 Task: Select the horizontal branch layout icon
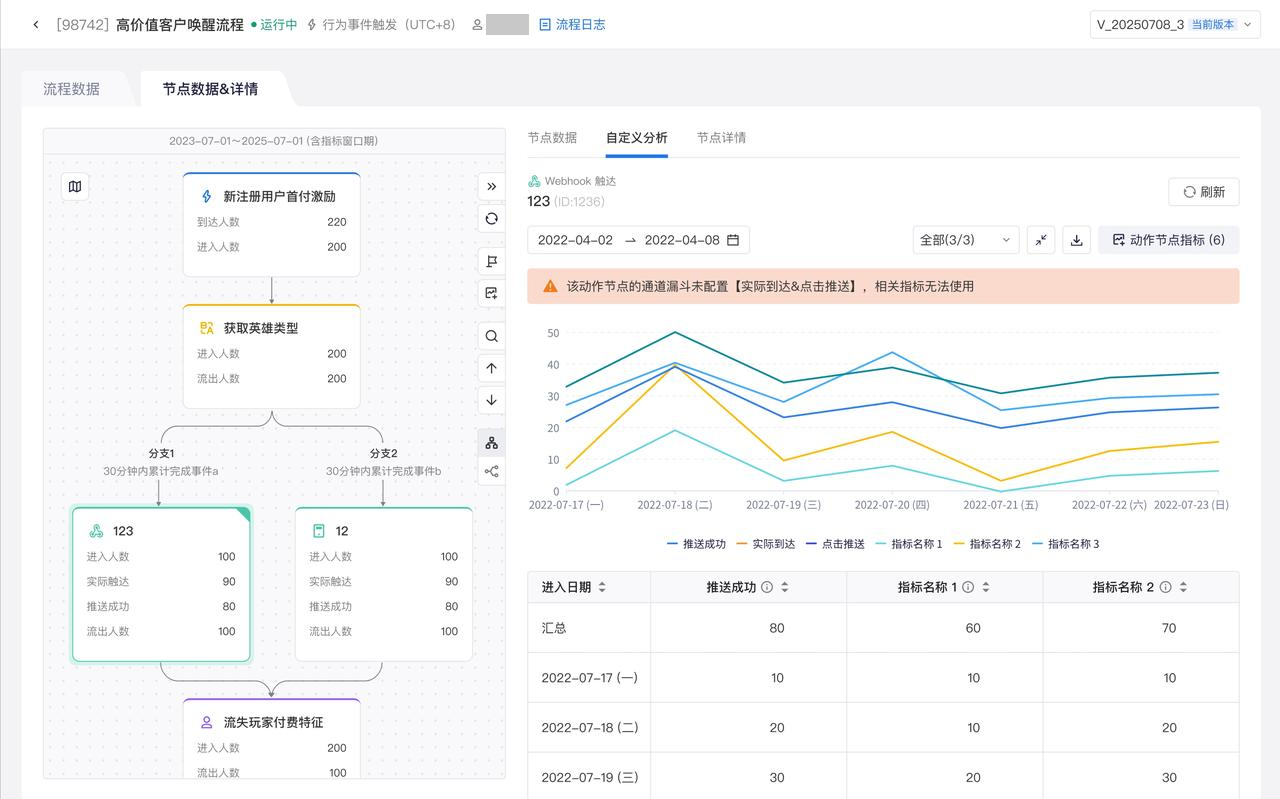click(491, 472)
